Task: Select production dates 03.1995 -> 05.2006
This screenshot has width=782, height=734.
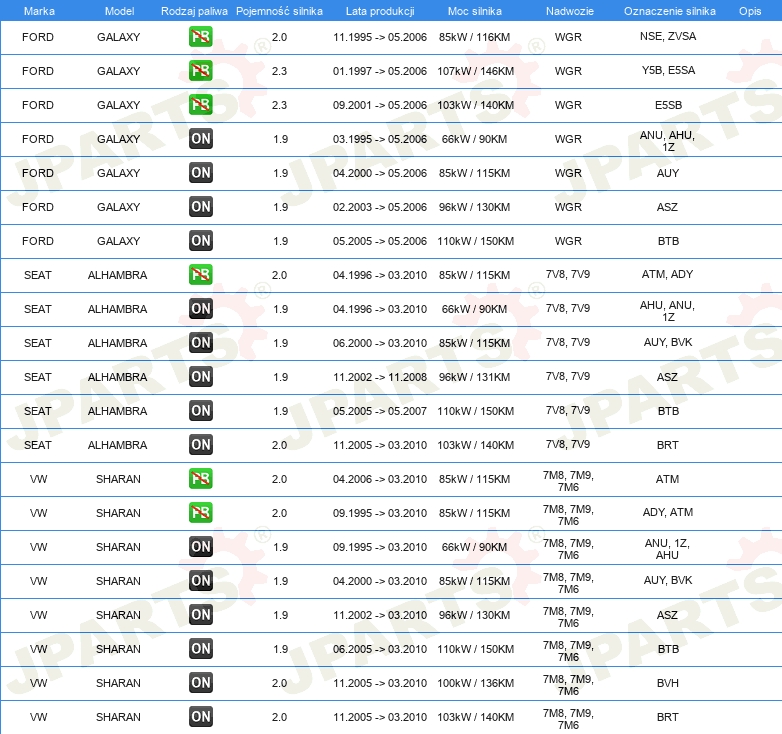Action: (x=380, y=139)
